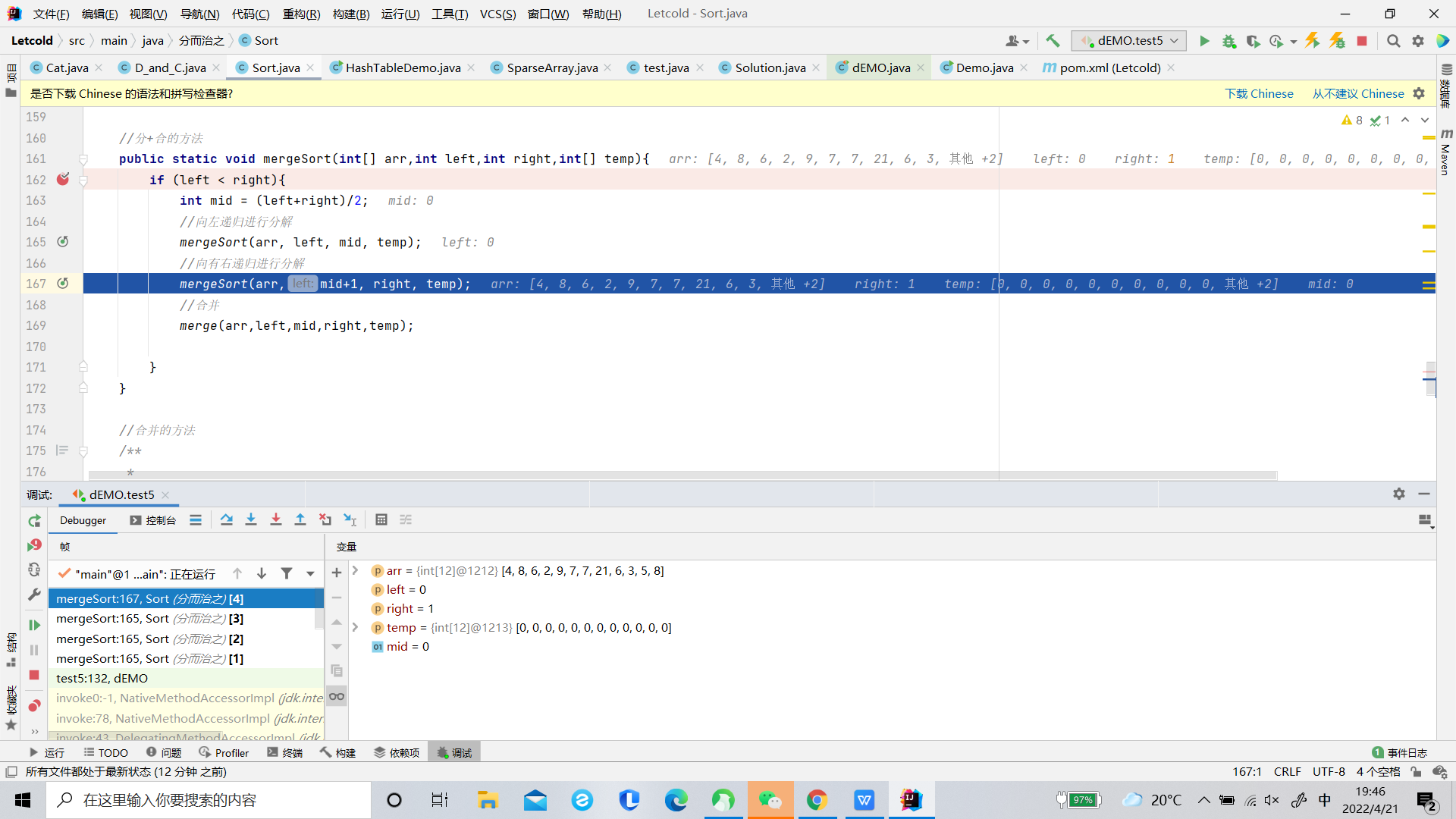Open the TODO tool window button
The height and width of the screenshot is (819, 1456).
pos(105,753)
